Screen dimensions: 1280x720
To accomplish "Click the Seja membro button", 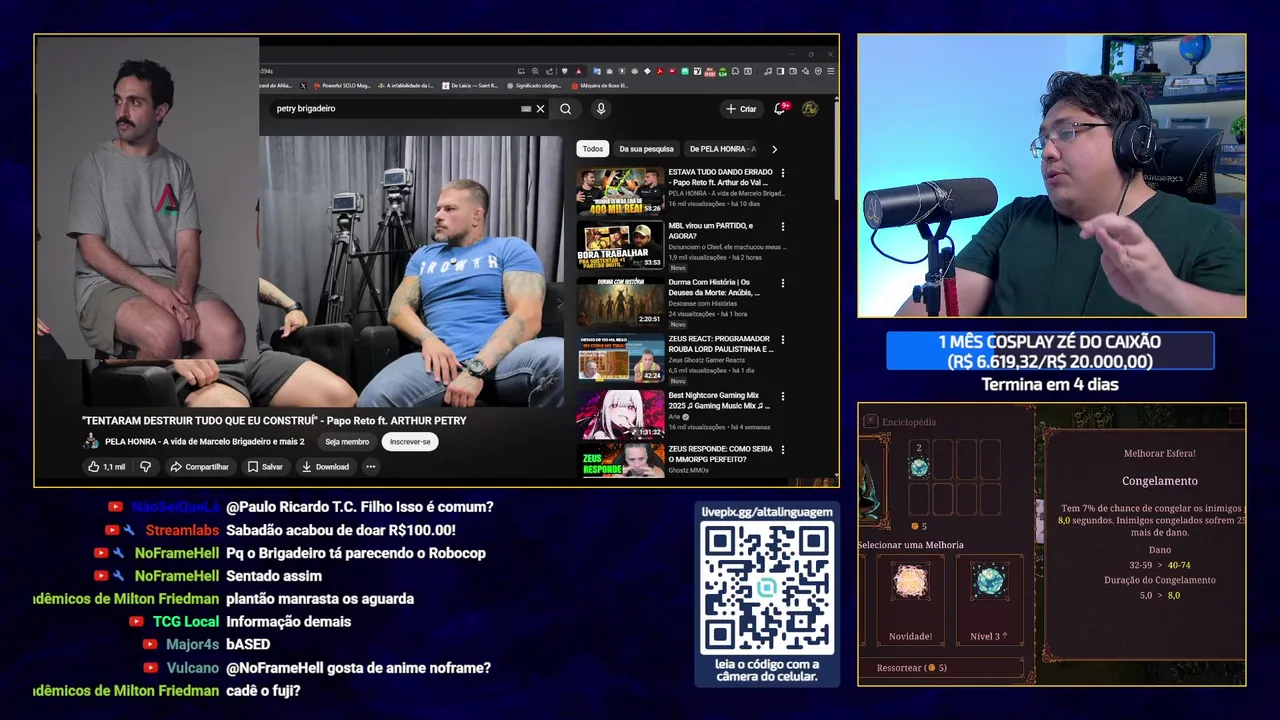I will click(347, 441).
